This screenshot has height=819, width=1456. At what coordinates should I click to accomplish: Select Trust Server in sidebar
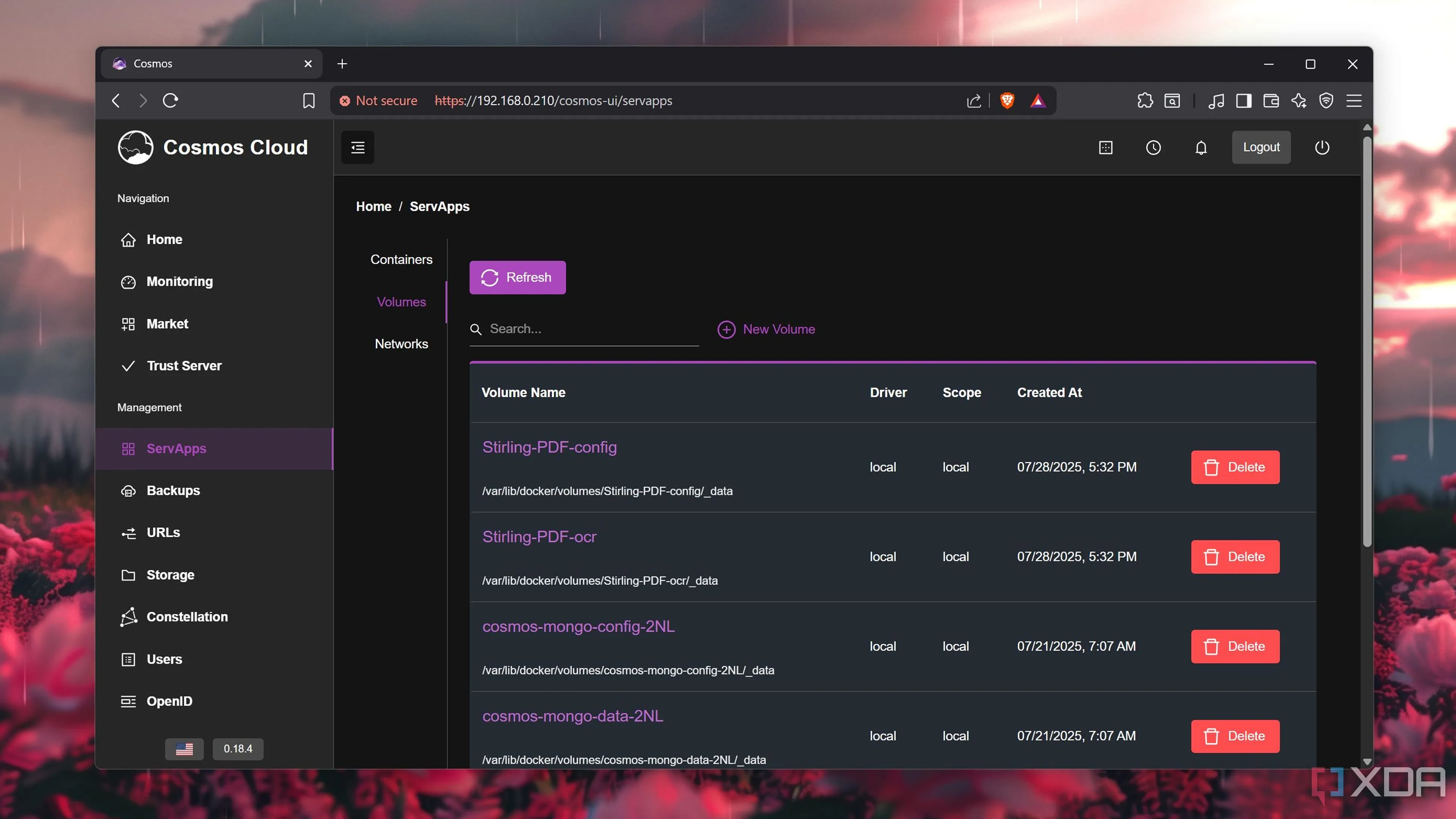tap(215, 366)
